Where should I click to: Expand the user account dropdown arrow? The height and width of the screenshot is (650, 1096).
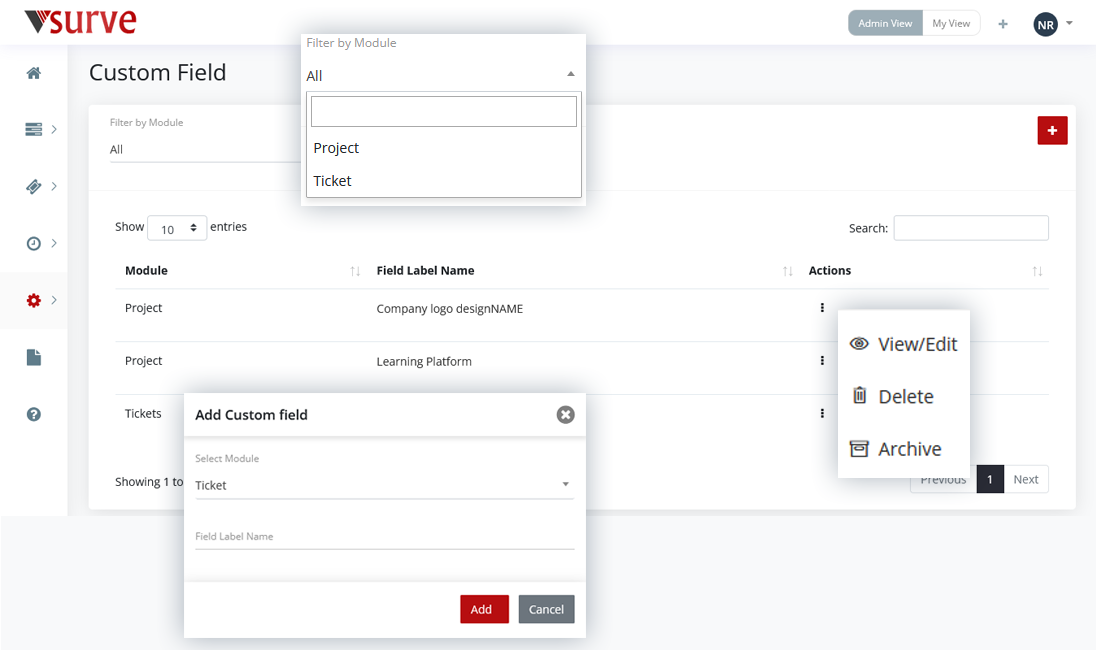point(1069,23)
